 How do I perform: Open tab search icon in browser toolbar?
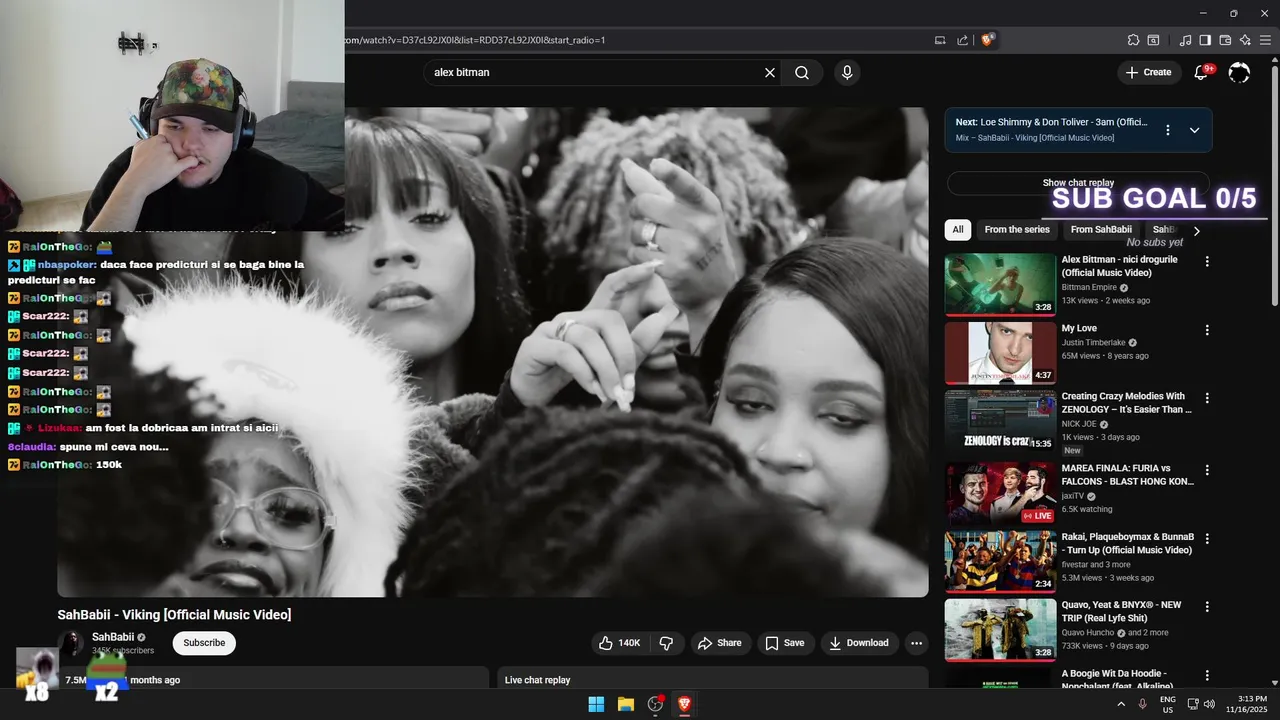[x=1153, y=40]
